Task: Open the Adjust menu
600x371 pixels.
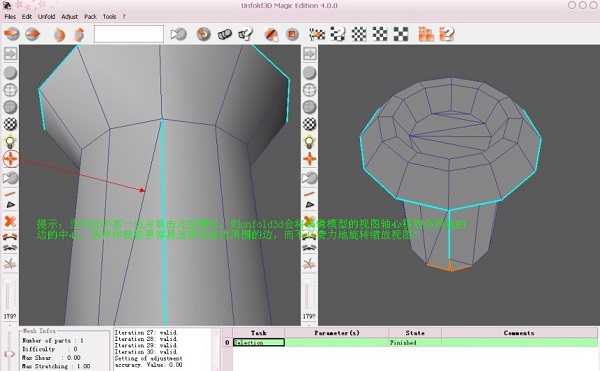Action: [x=70, y=16]
